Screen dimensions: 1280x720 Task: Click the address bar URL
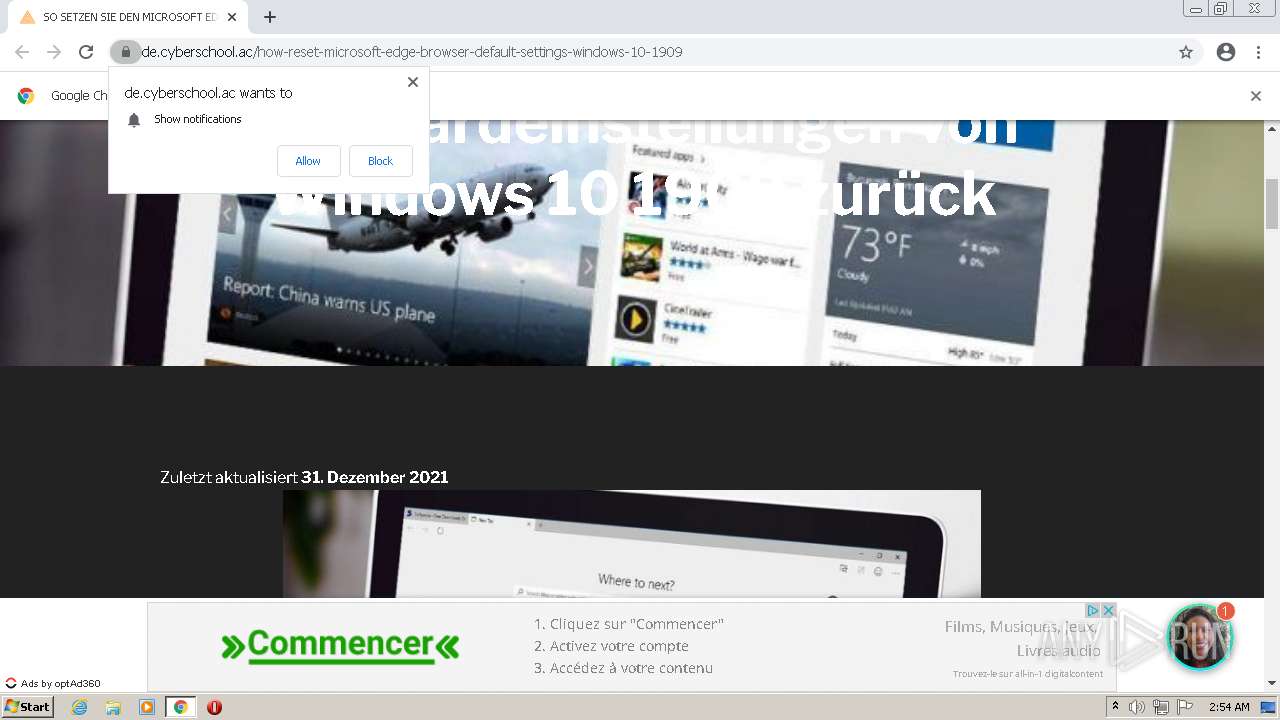(x=412, y=52)
